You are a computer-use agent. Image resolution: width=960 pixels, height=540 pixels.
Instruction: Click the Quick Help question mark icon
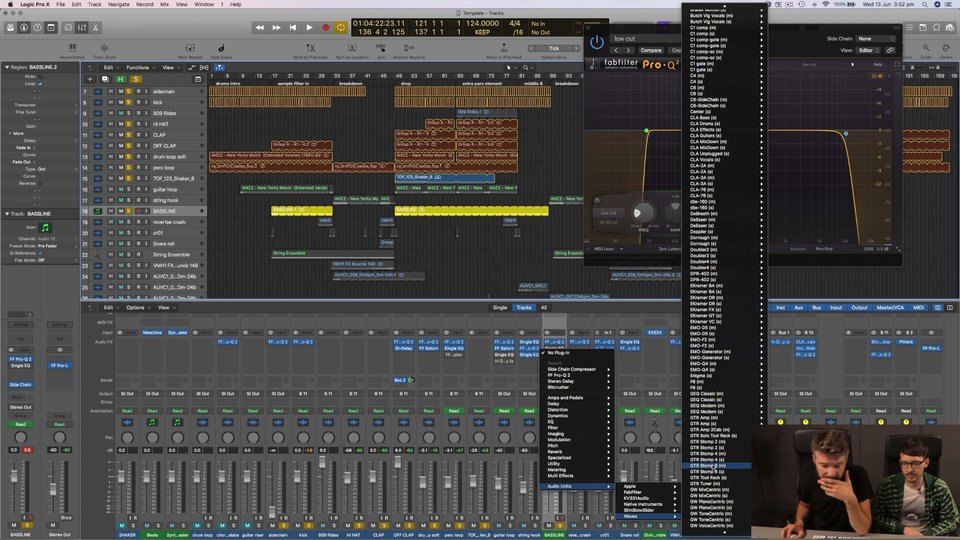click(x=37, y=28)
